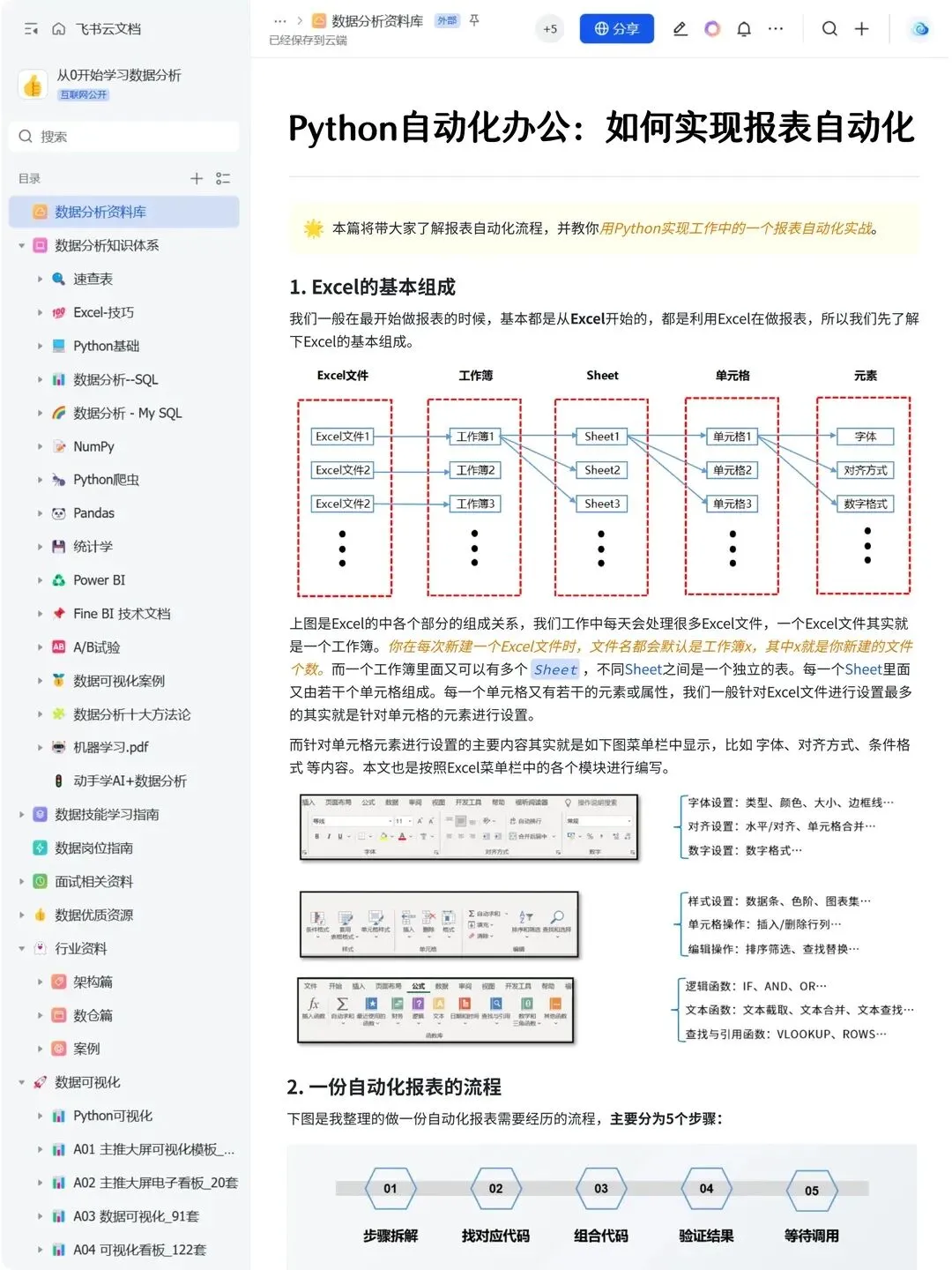This screenshot has width=952, height=1270.
Task: Pin the document with pushpin icon
Action: tap(474, 20)
